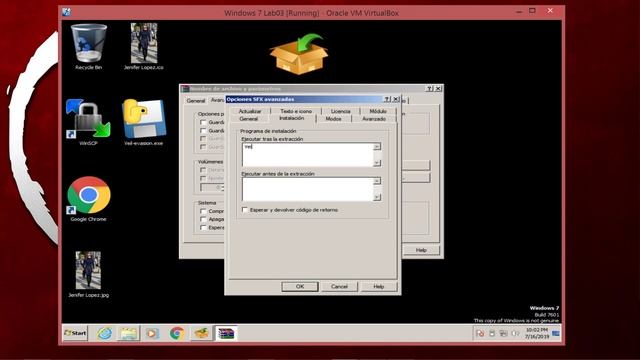Open the Windows Start button
The image size is (640, 360).
tap(76, 333)
